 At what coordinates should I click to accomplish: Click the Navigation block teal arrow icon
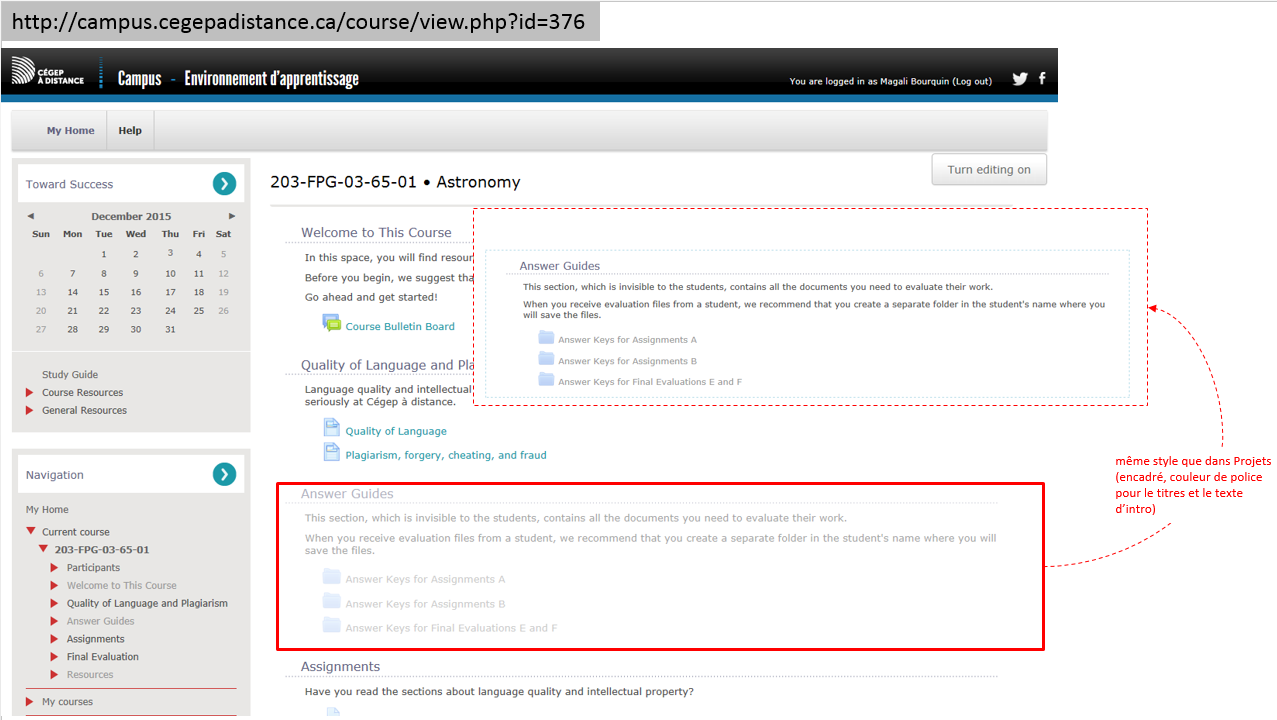224,474
